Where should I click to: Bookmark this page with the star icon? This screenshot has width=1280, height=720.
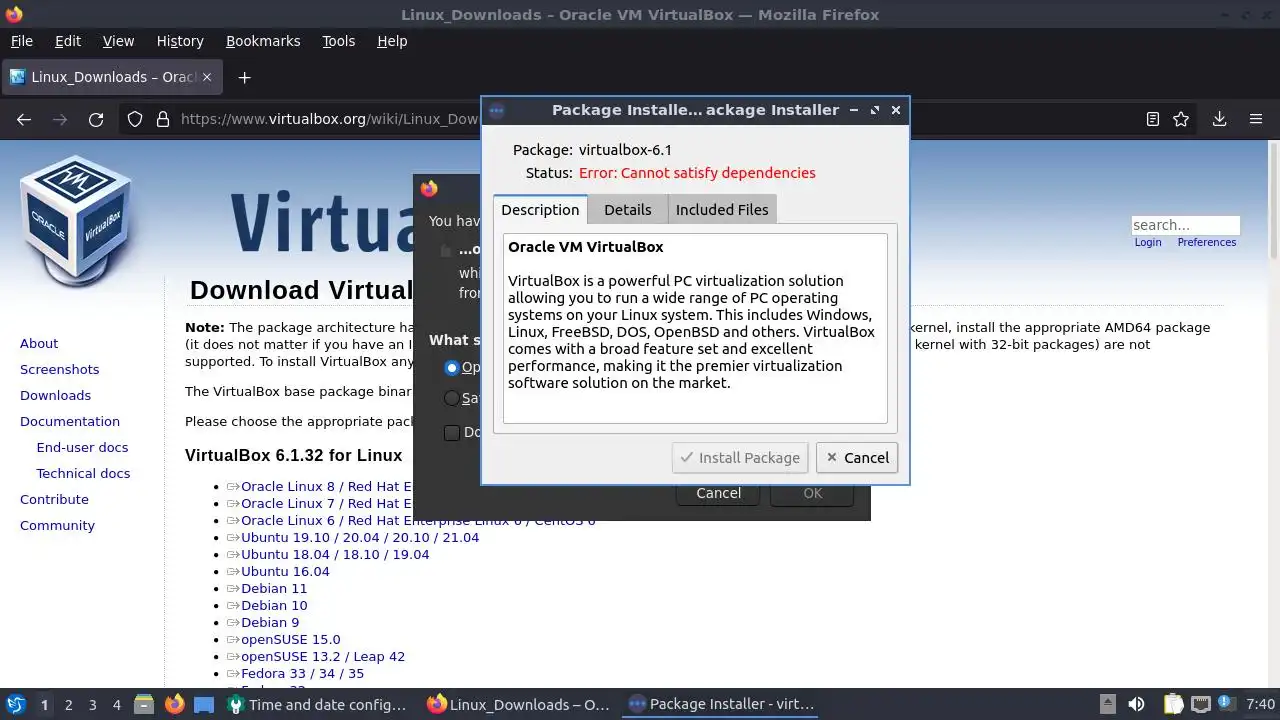1181,119
